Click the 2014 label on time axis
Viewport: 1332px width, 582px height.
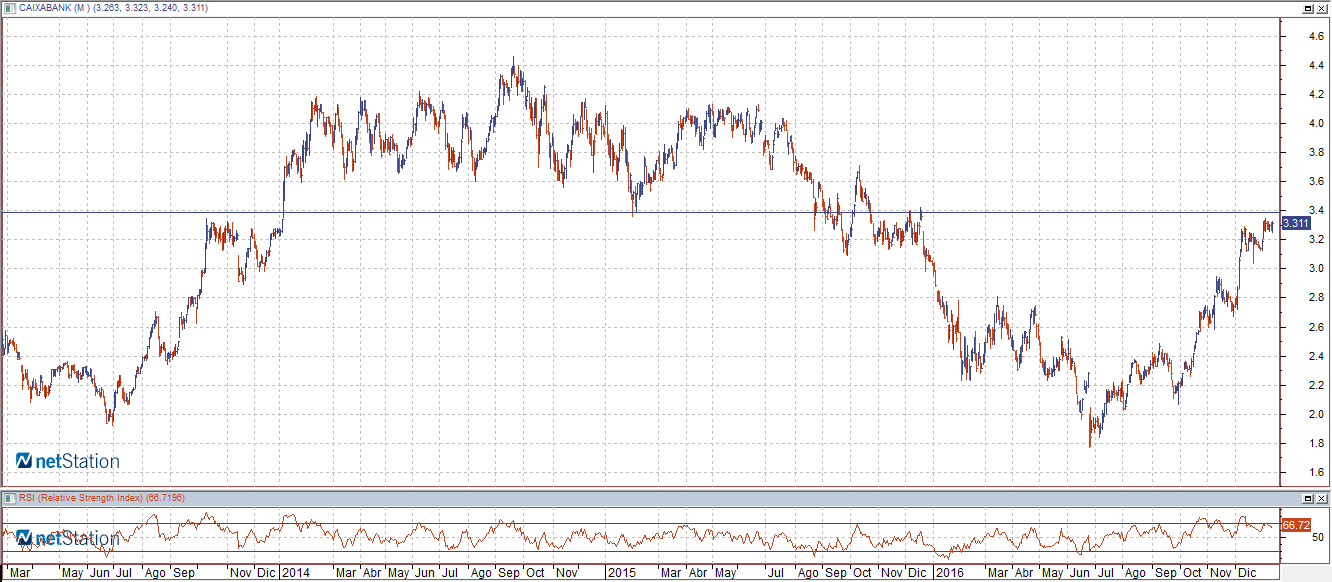(295, 574)
